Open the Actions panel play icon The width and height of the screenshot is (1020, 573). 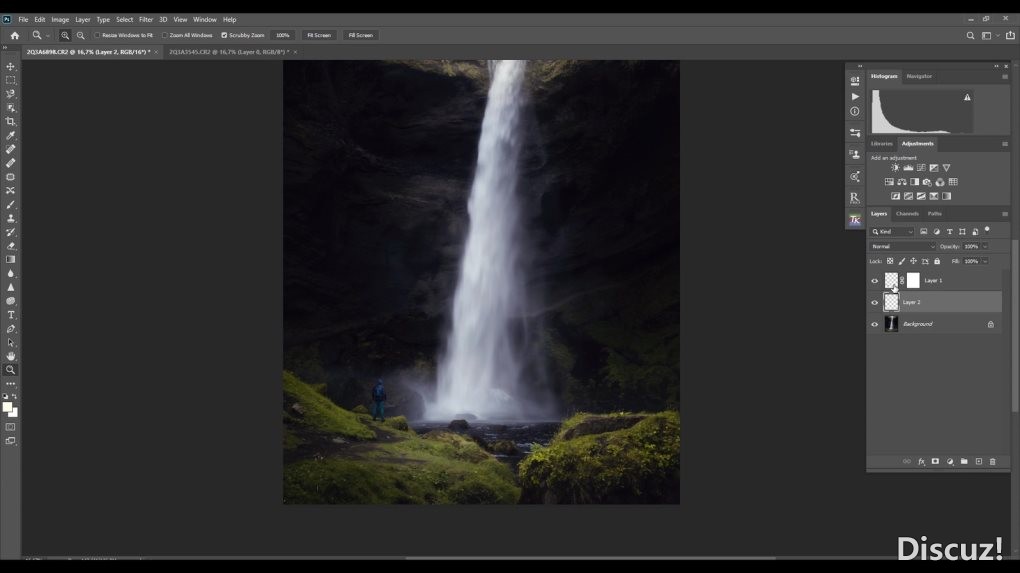click(x=855, y=96)
